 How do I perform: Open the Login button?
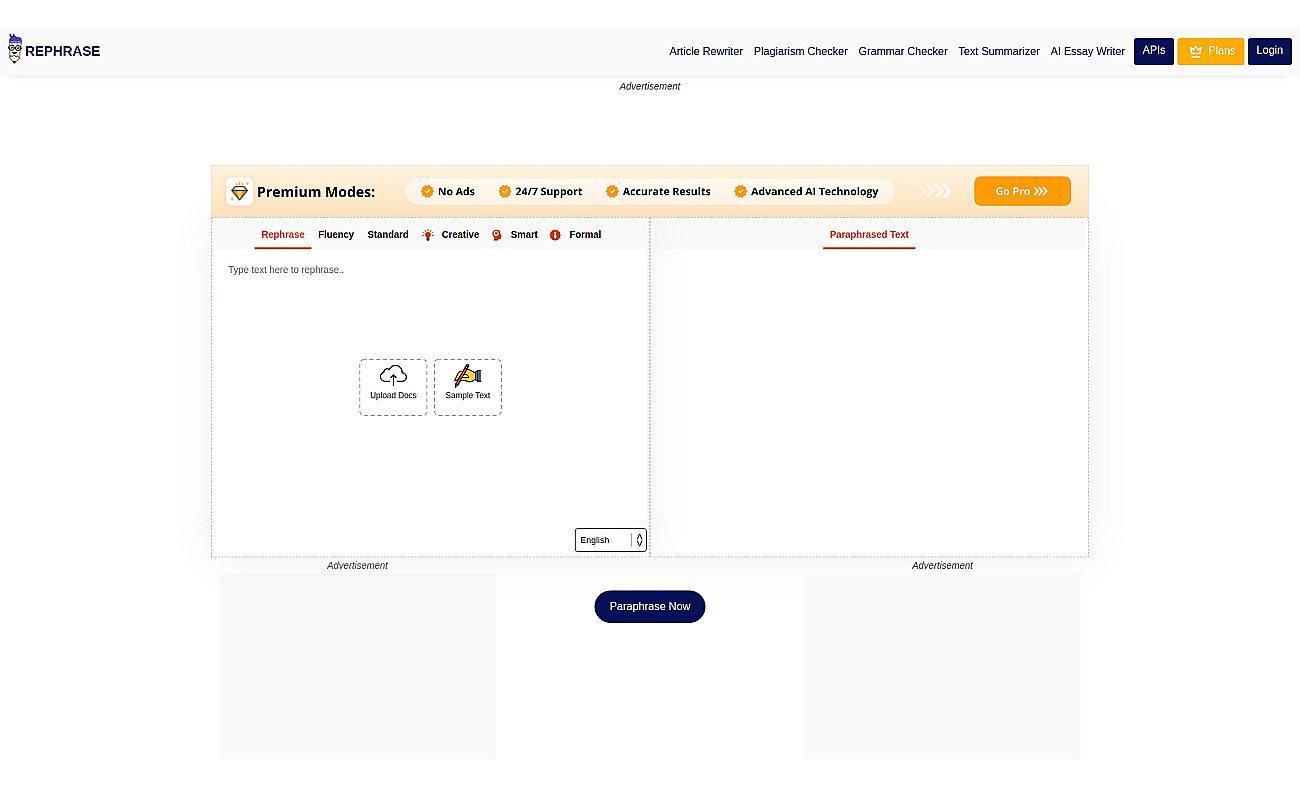pyautogui.click(x=1269, y=51)
